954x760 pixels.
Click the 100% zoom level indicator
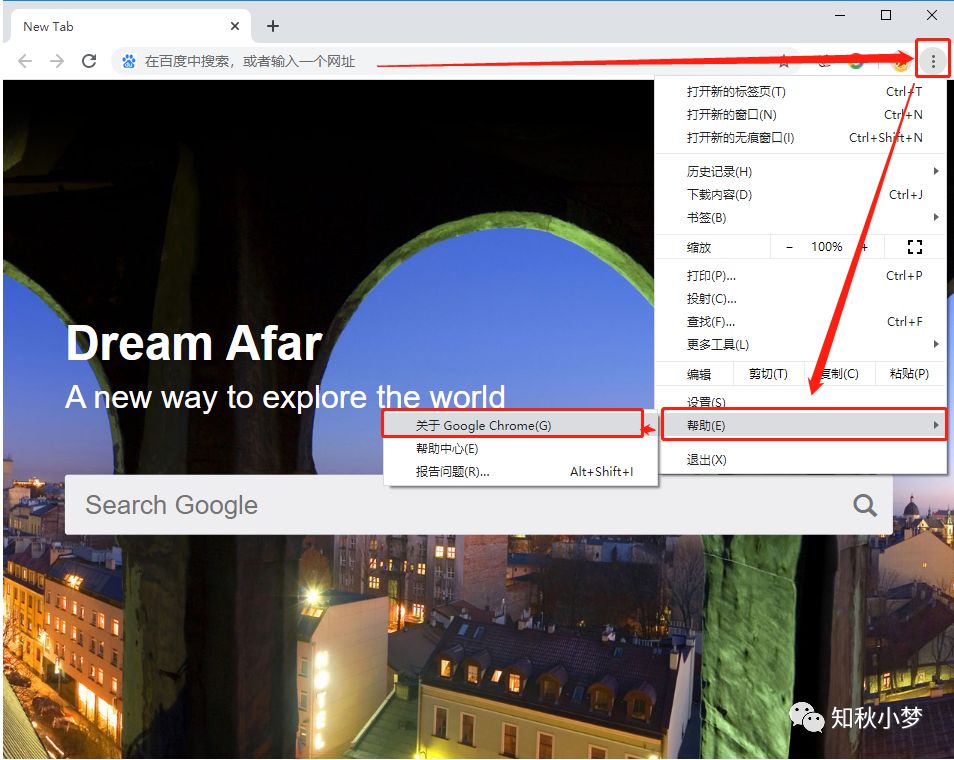point(827,246)
